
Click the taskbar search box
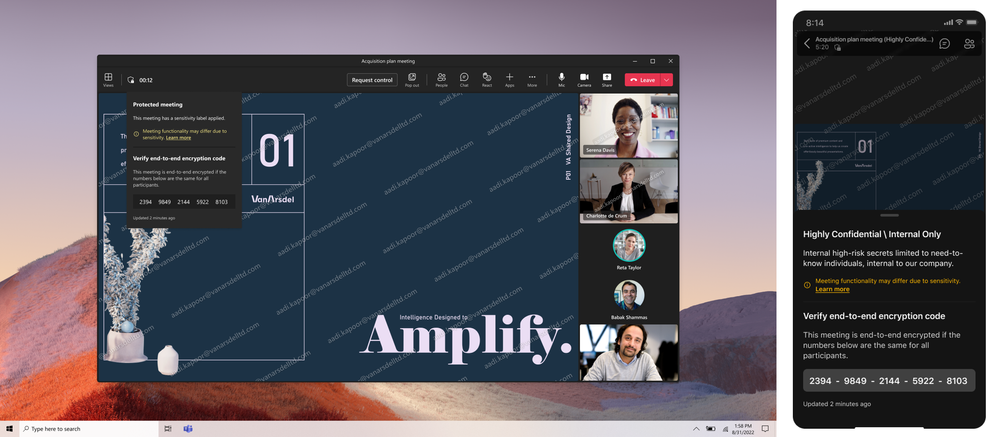[x=89, y=429]
